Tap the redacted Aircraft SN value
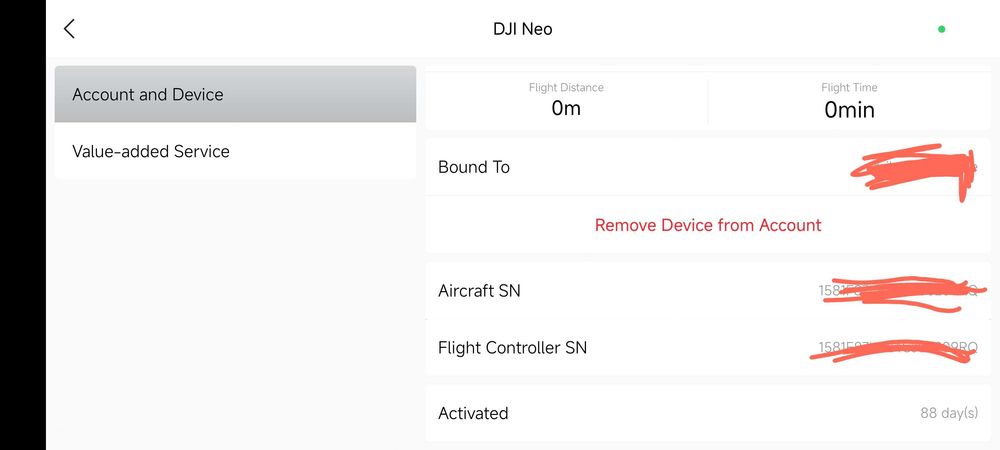The height and width of the screenshot is (450, 1000). click(898, 291)
